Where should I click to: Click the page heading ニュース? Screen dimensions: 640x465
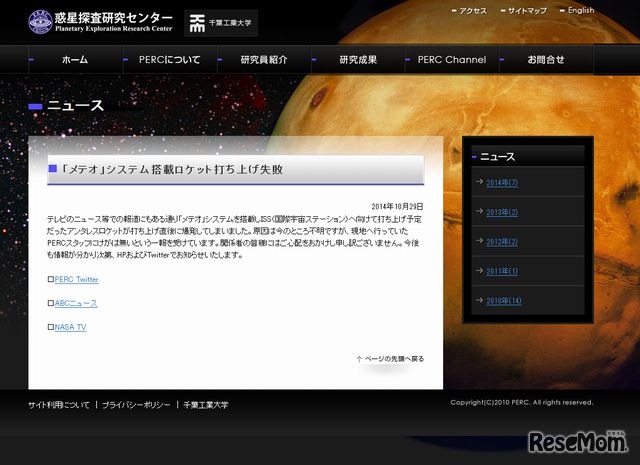tap(76, 106)
